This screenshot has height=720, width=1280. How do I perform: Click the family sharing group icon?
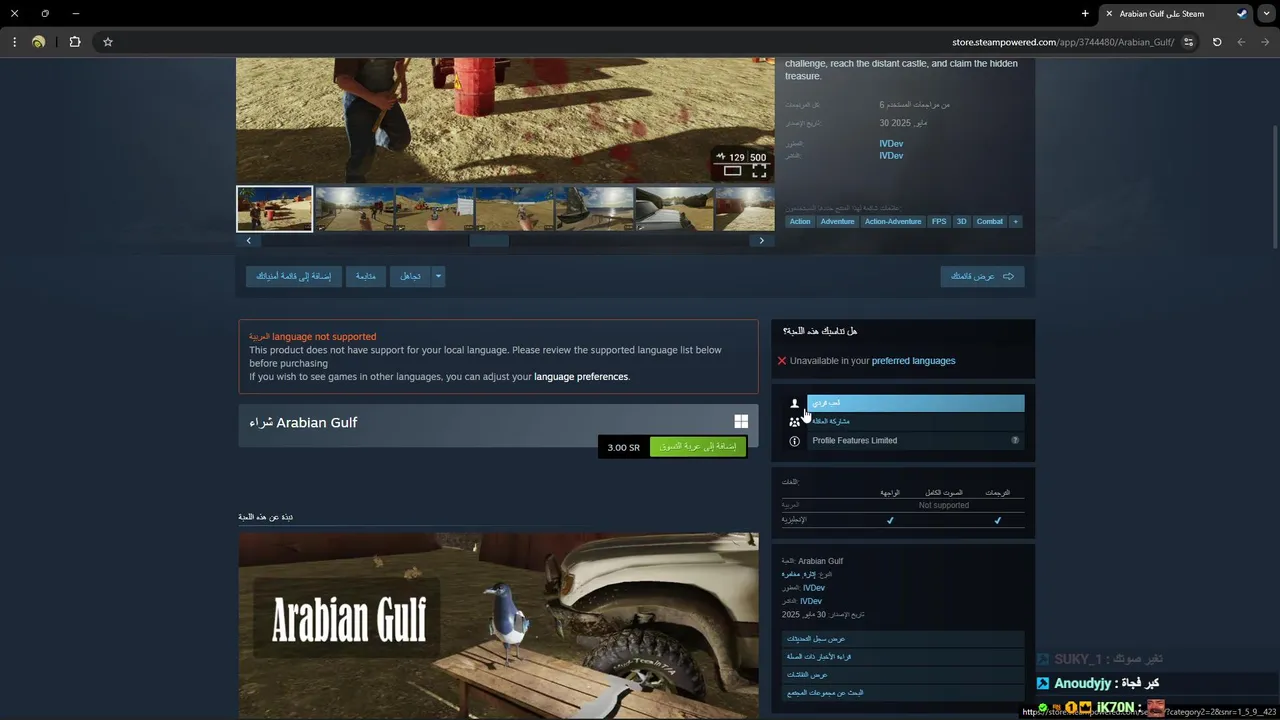pyautogui.click(x=795, y=422)
